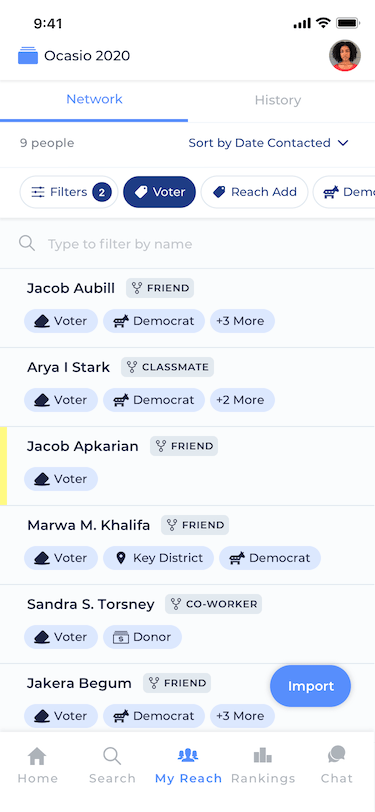
Task: Tap Sandra S. Torsney's Donor tag
Action: 142,637
